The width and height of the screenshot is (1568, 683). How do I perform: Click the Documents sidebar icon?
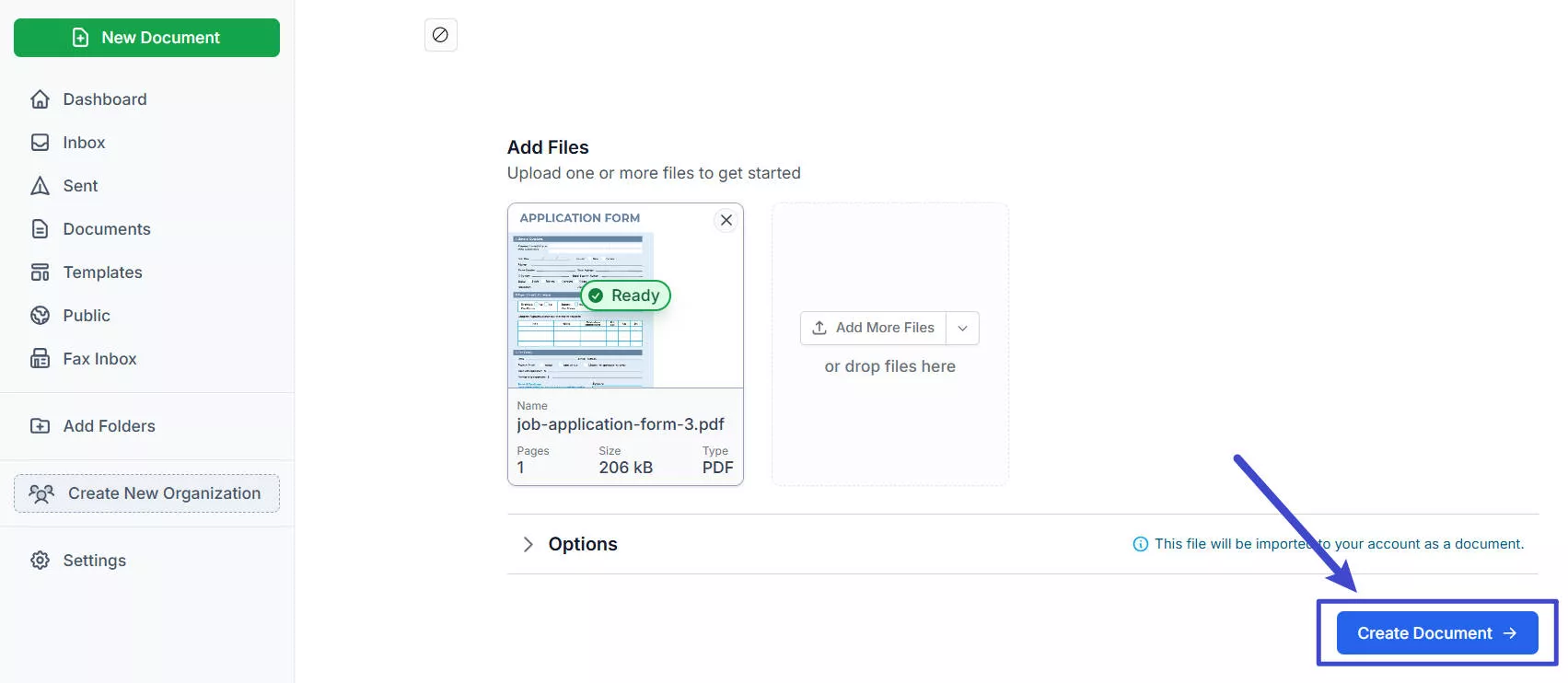pyautogui.click(x=41, y=228)
